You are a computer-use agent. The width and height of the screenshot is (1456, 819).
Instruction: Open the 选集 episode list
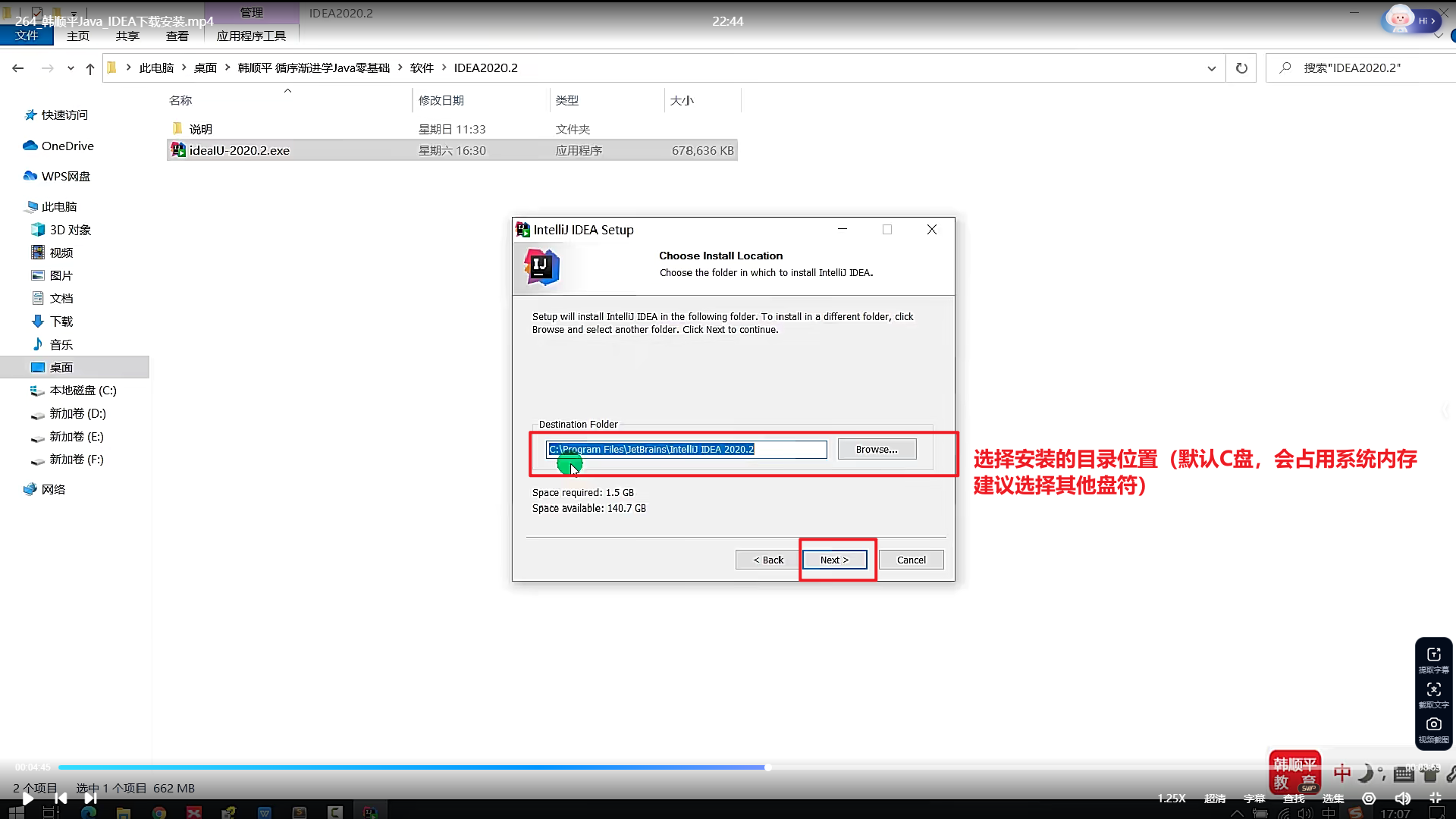1333,798
